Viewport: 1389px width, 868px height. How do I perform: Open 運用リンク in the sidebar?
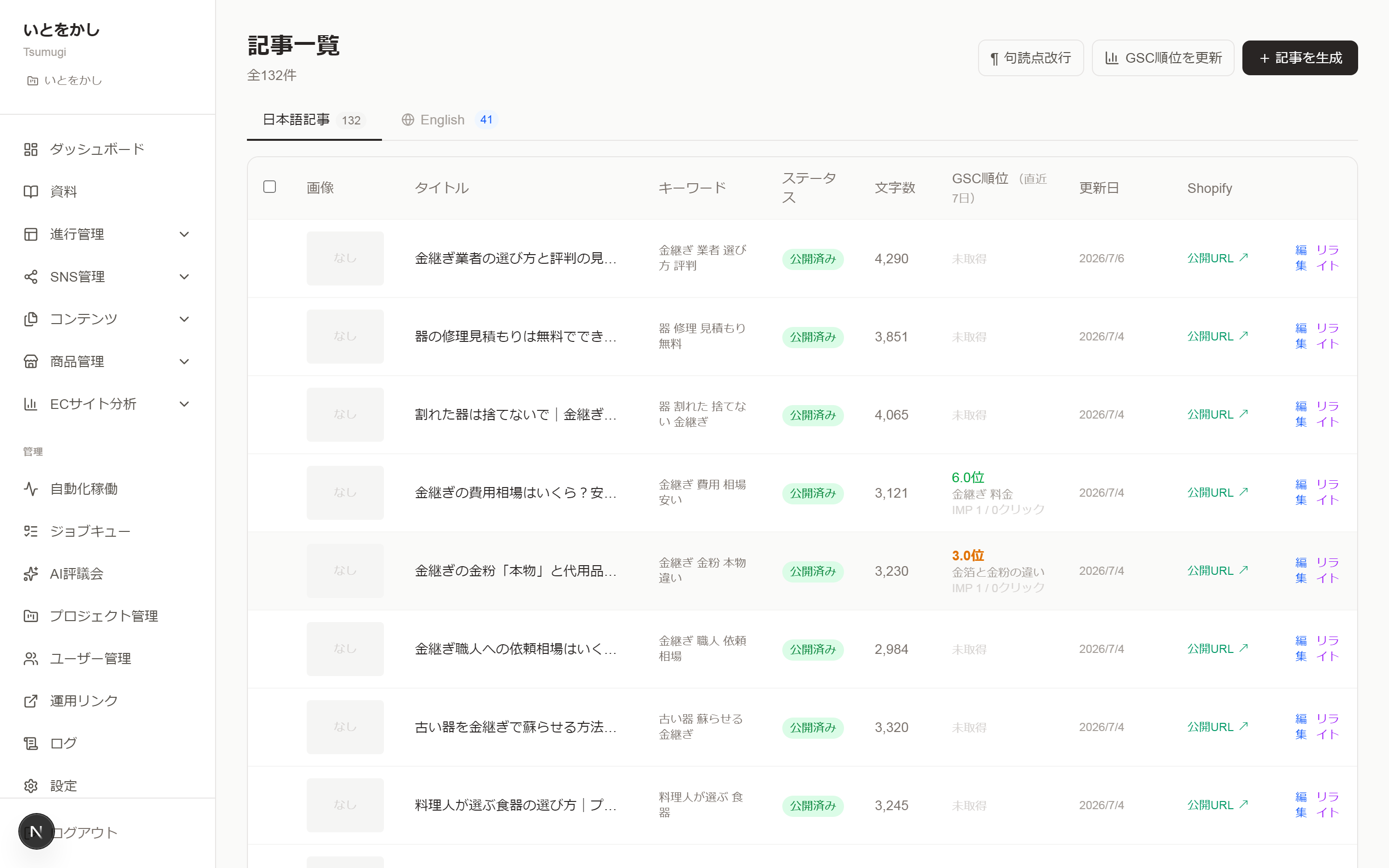coord(108,701)
